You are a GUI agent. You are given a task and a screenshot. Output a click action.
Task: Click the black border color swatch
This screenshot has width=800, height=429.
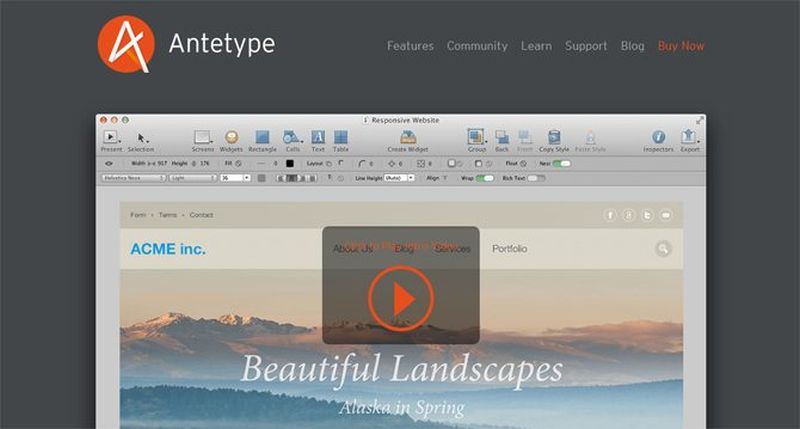(x=290, y=164)
